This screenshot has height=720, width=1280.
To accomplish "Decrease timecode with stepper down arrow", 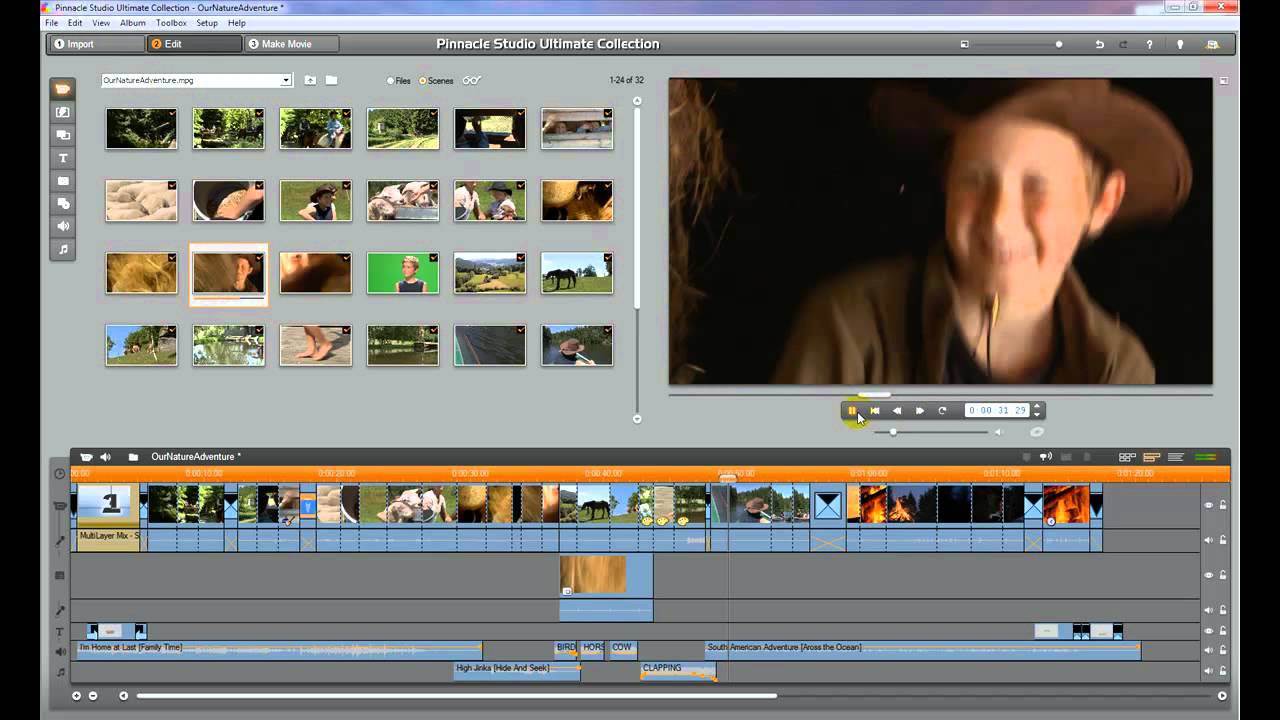I will click(x=1037, y=414).
